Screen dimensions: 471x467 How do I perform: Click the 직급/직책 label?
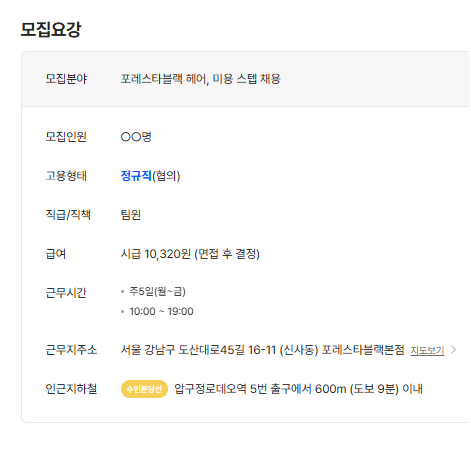click(68, 215)
